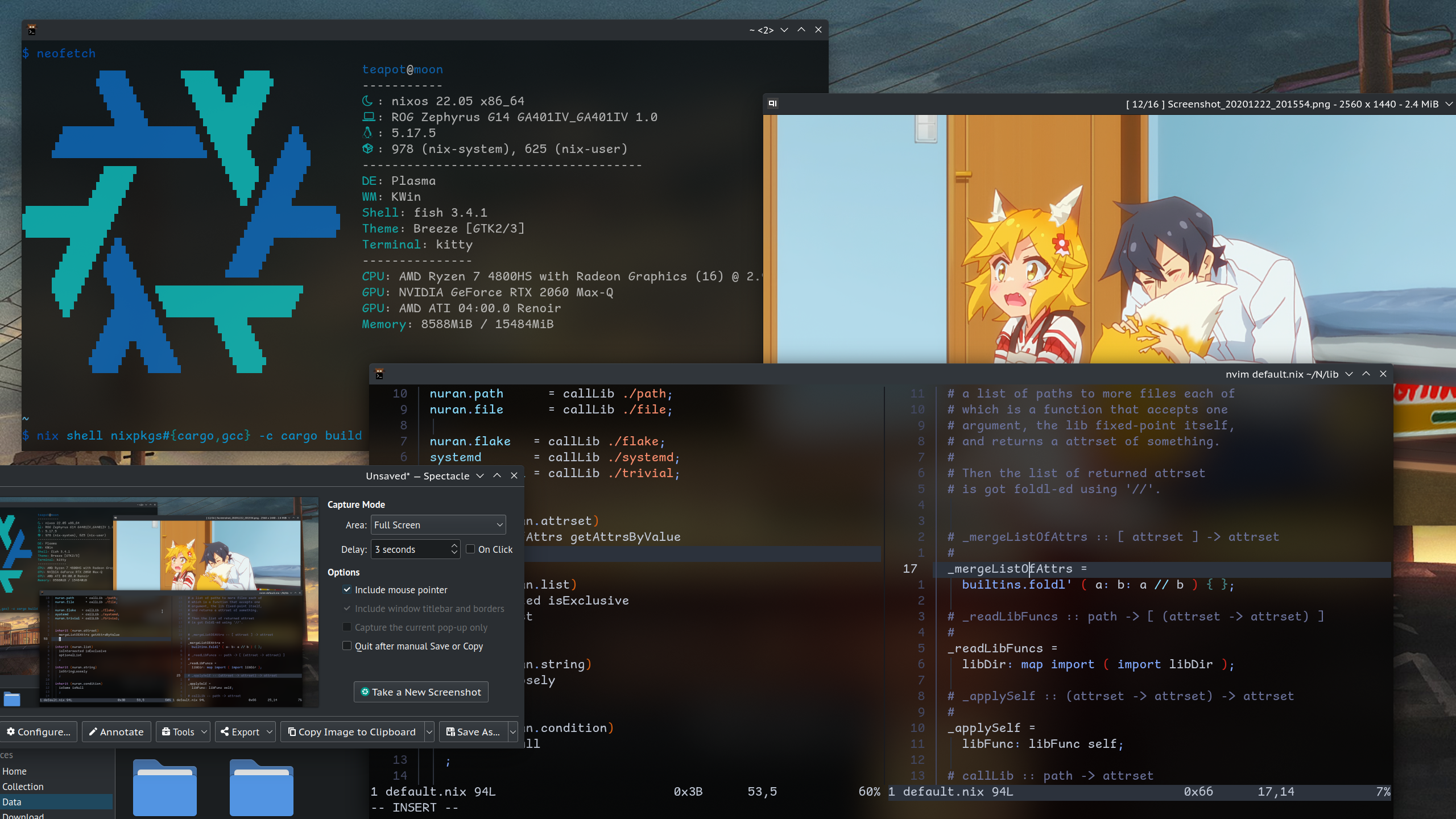Increase the Delay value with the up arrow
1456x819 pixels.
pyautogui.click(x=454, y=545)
